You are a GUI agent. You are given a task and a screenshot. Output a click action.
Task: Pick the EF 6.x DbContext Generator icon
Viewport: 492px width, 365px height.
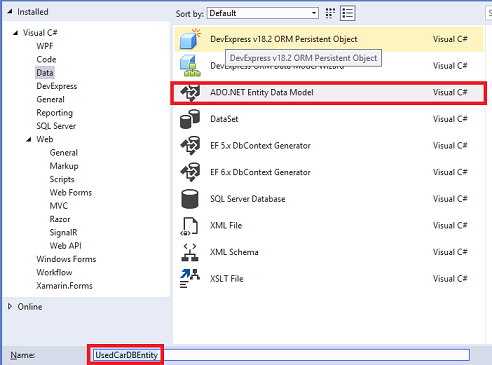pos(190,172)
